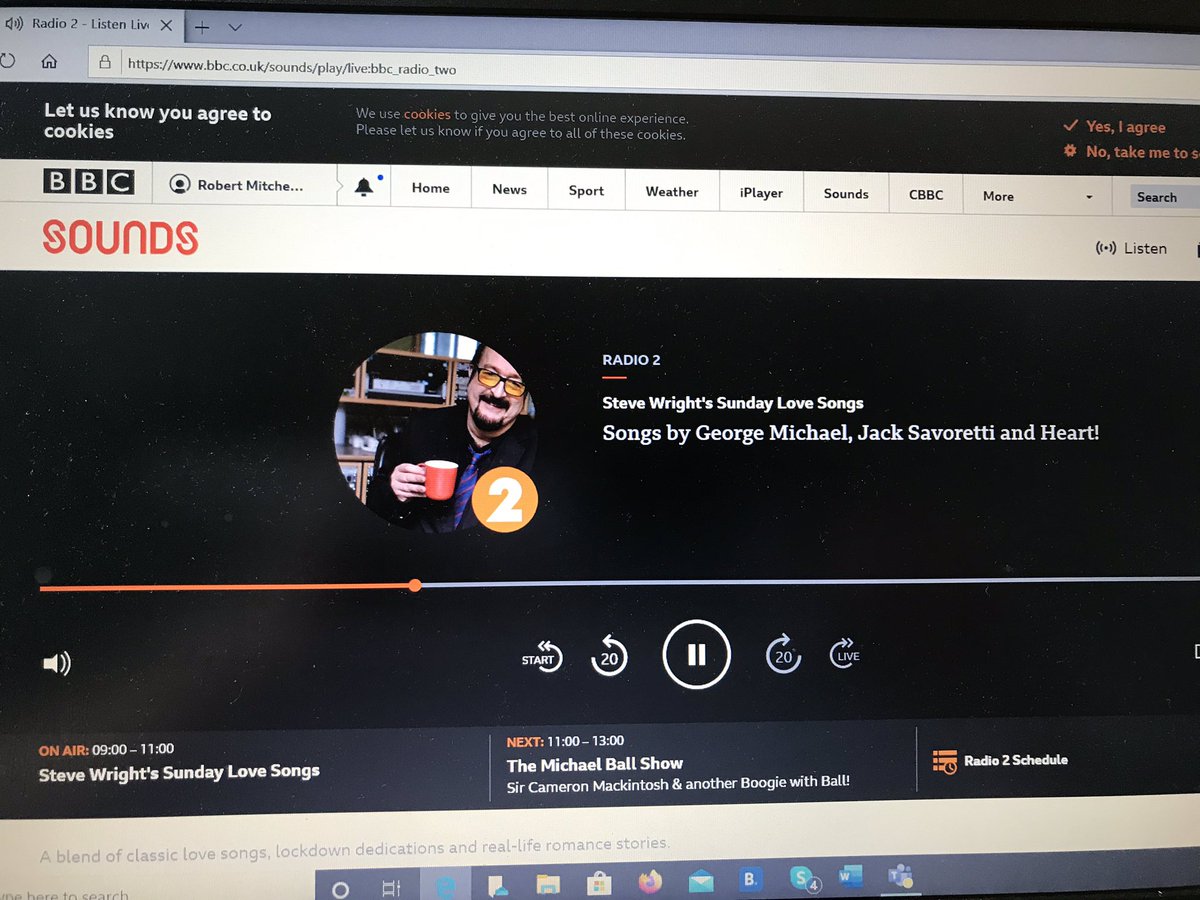Click the BBC logo
The image size is (1200, 900).
pyautogui.click(x=88, y=182)
